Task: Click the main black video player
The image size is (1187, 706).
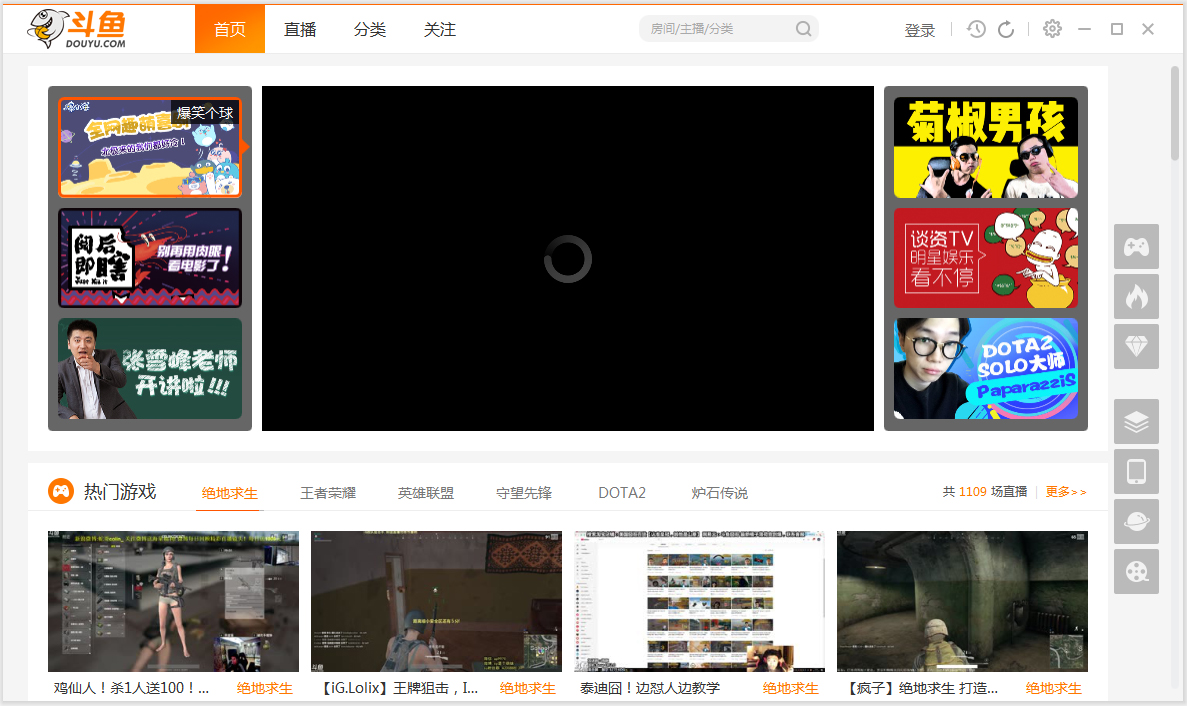Action: [x=568, y=258]
